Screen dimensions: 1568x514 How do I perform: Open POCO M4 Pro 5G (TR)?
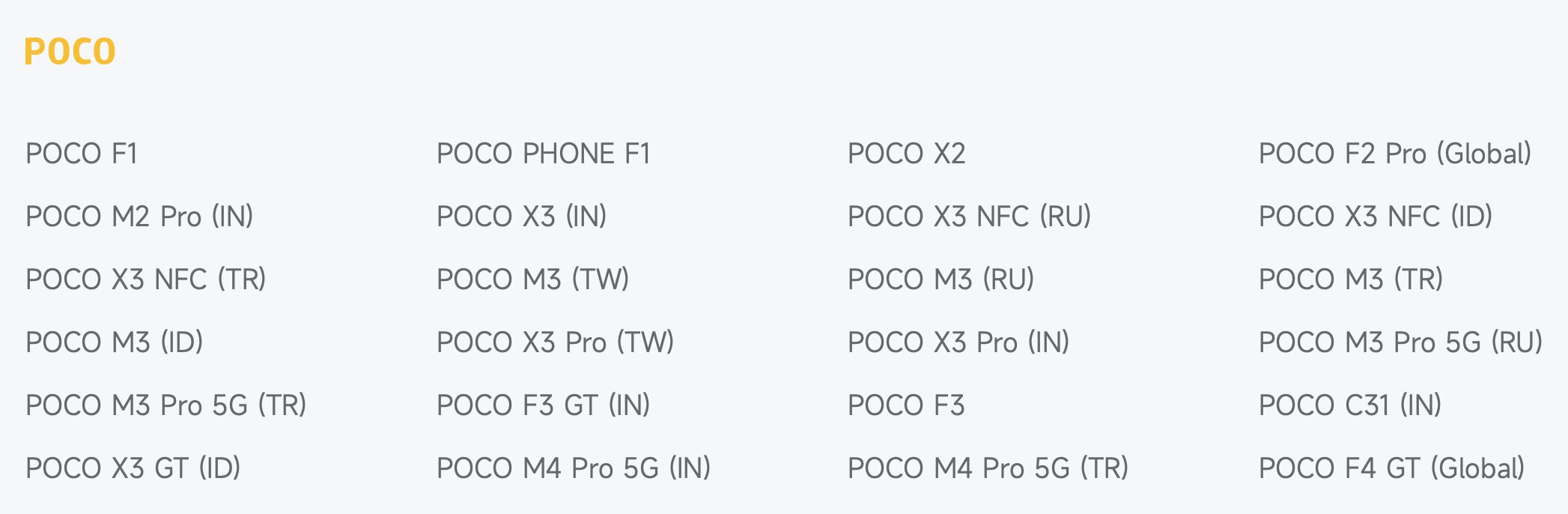click(x=988, y=468)
